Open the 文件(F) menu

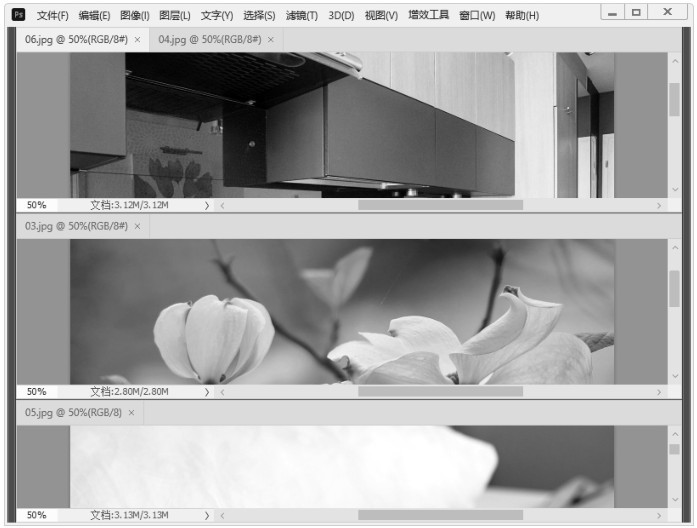tap(52, 16)
